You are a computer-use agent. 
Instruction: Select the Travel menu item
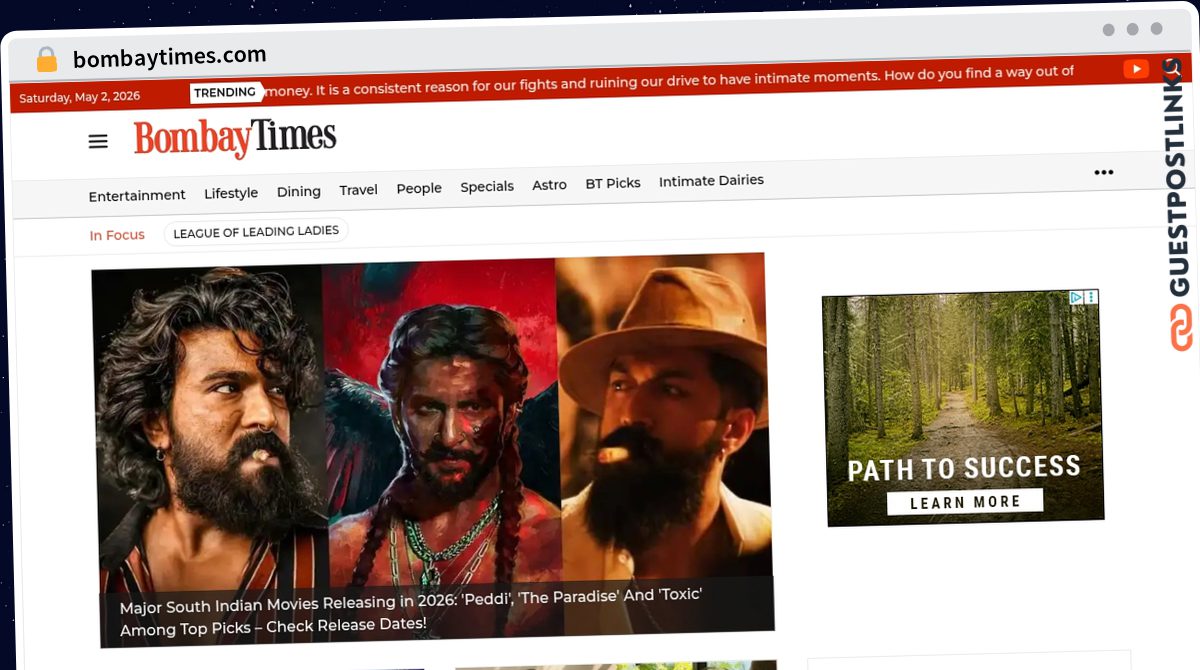pos(358,190)
